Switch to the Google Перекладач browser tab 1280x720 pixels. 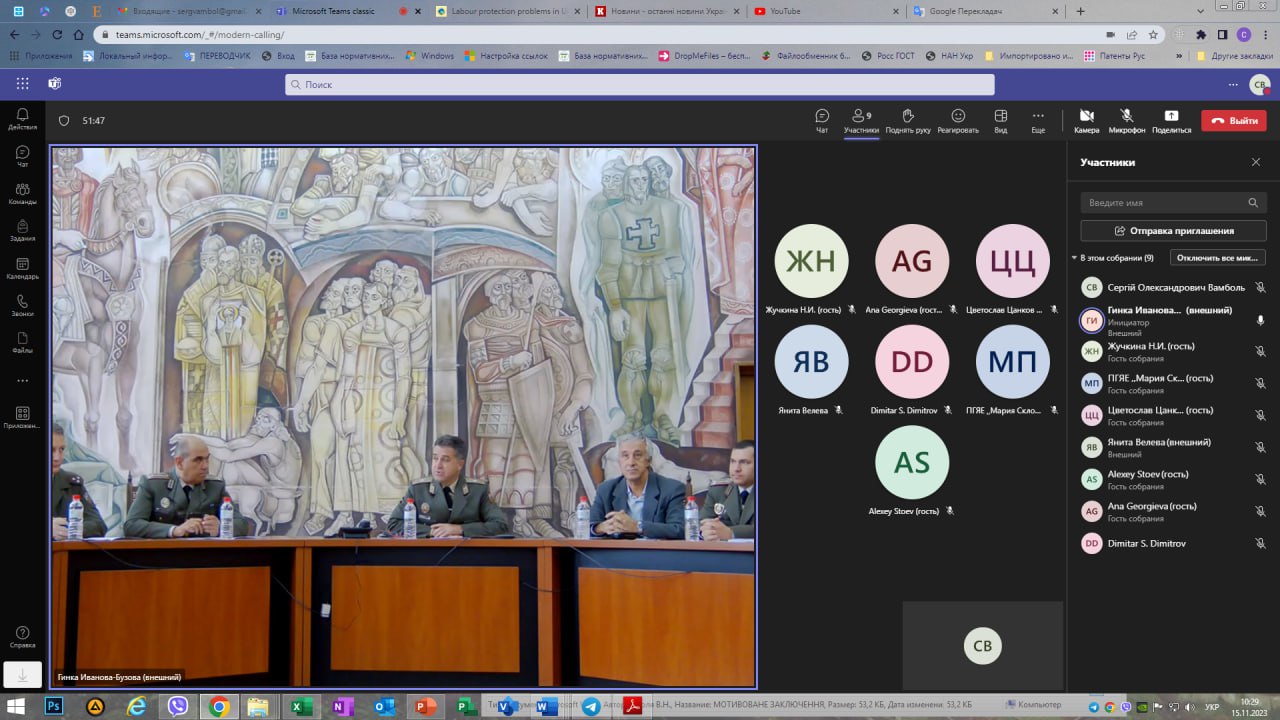(x=986, y=11)
